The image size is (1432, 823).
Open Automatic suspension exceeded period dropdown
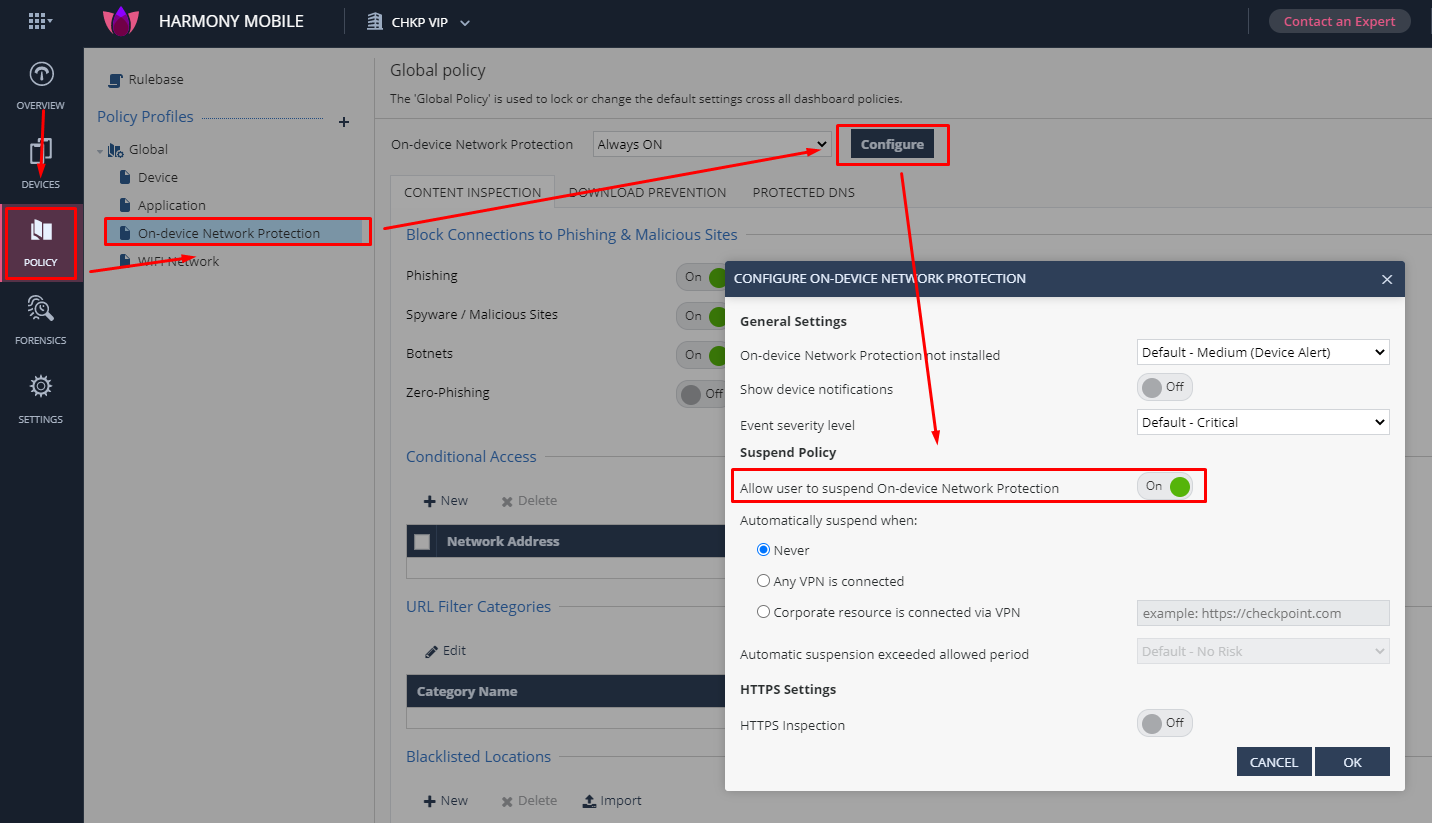1263,651
